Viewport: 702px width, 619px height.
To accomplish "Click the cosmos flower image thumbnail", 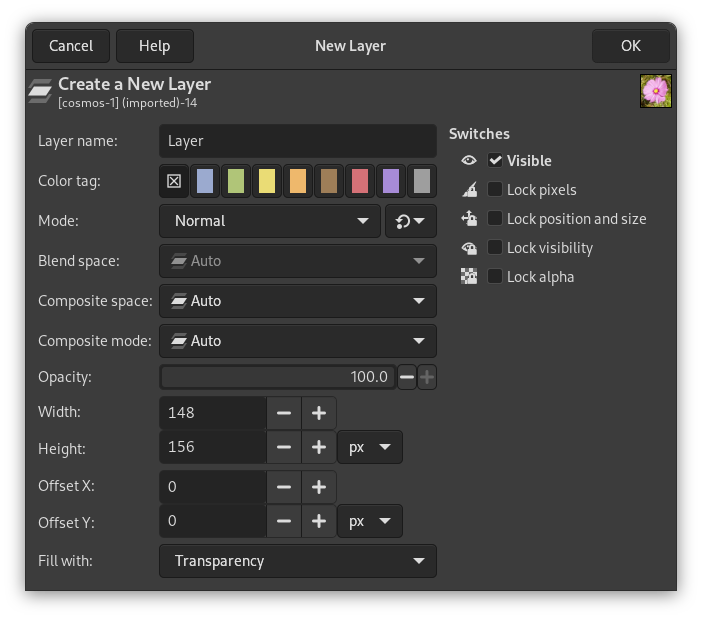I will pos(655,91).
